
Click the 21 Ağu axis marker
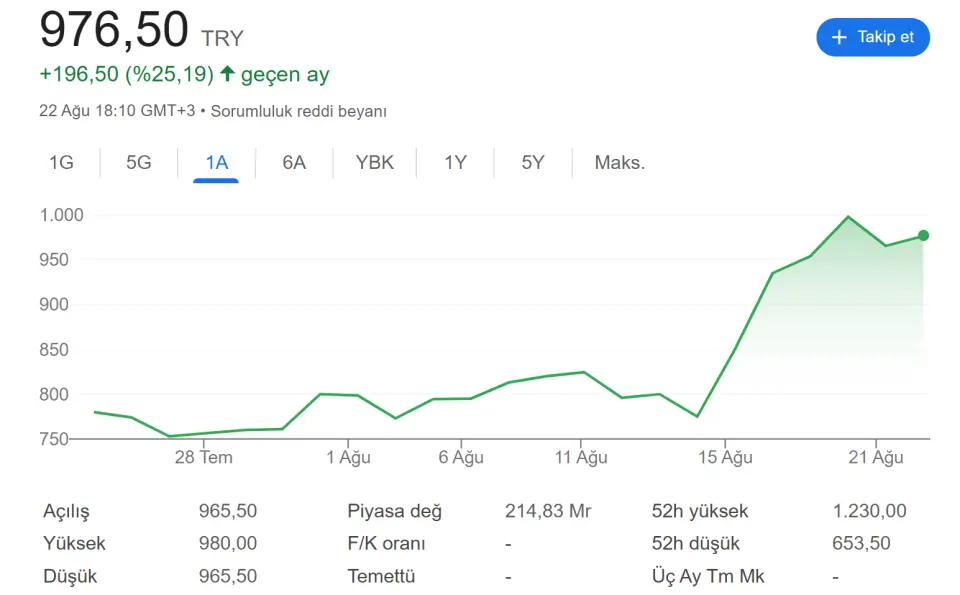[876, 457]
